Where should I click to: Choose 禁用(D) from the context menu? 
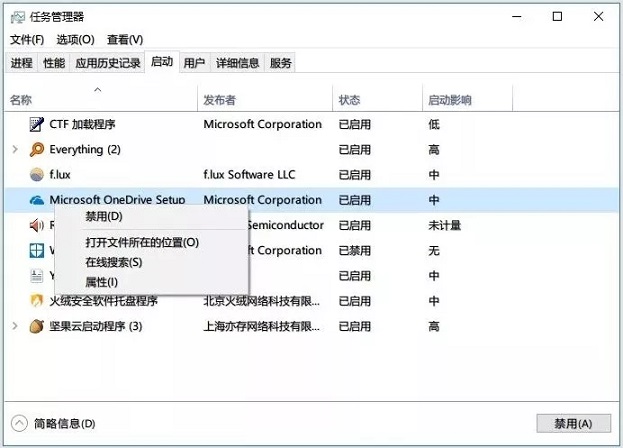click(x=104, y=216)
